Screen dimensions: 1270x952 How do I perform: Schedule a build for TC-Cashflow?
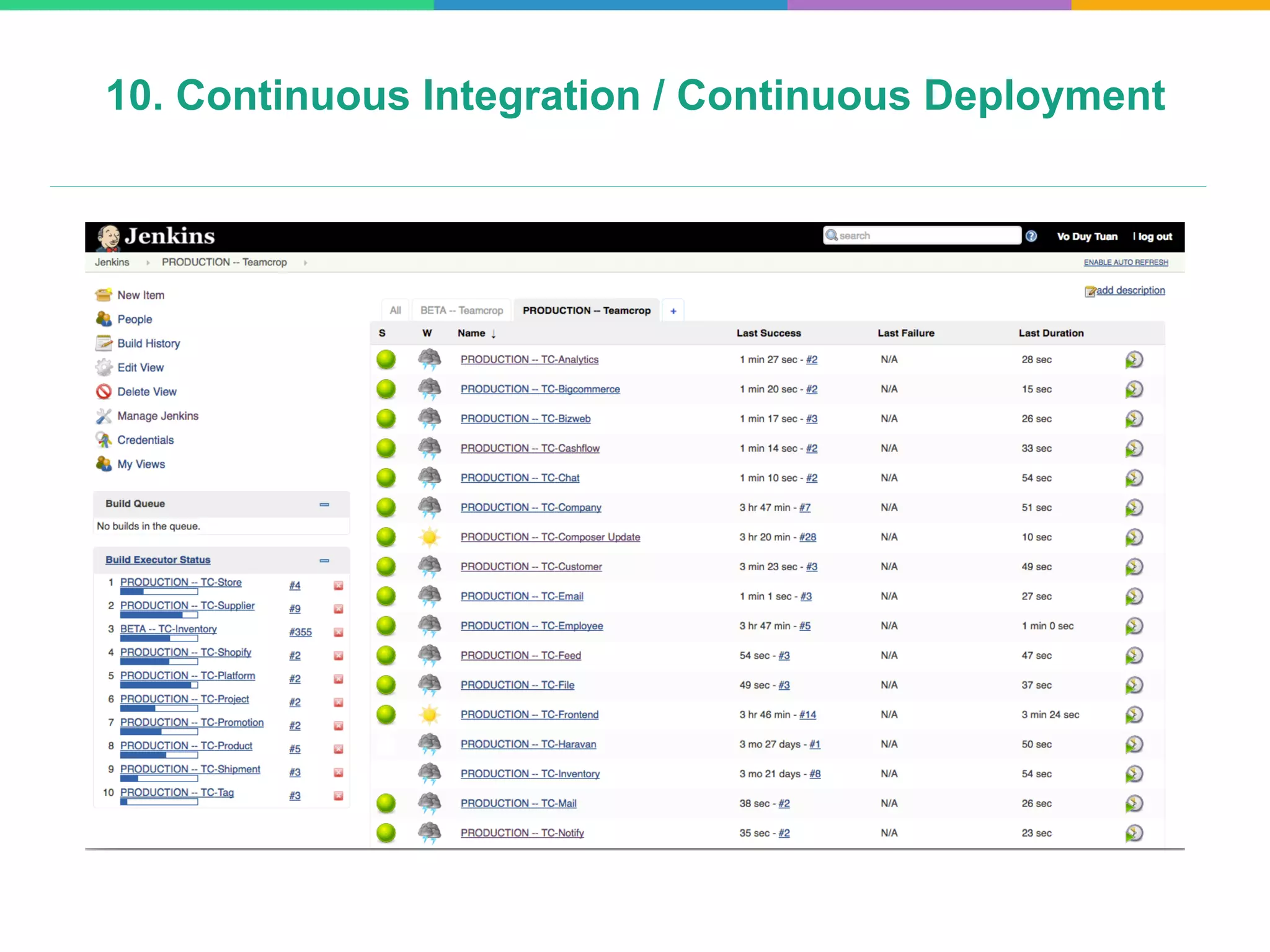click(1134, 448)
